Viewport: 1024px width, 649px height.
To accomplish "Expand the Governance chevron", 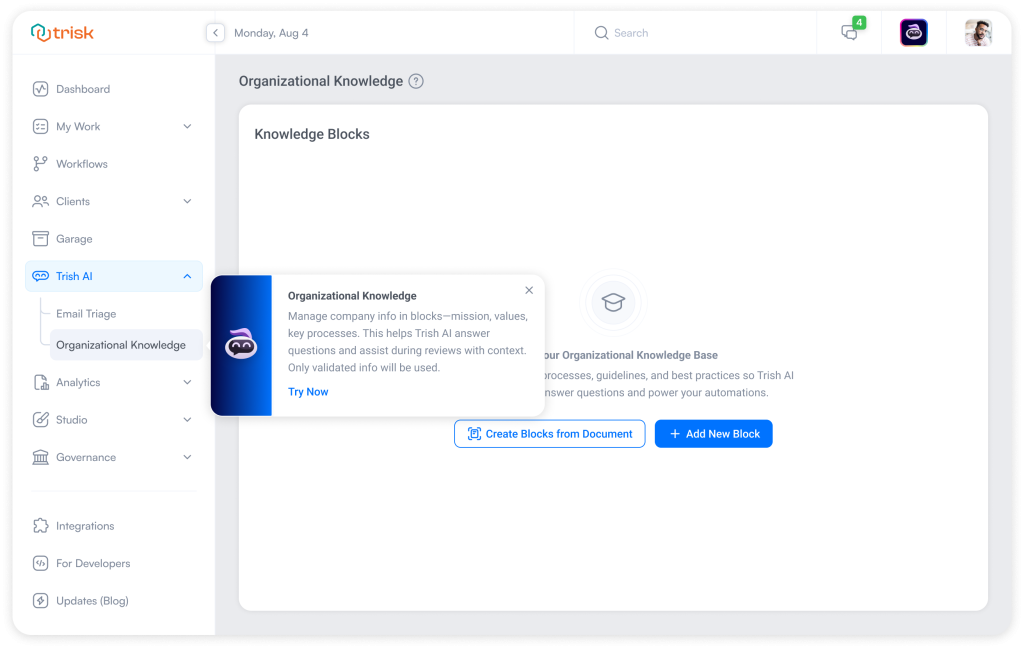I will click(x=187, y=457).
